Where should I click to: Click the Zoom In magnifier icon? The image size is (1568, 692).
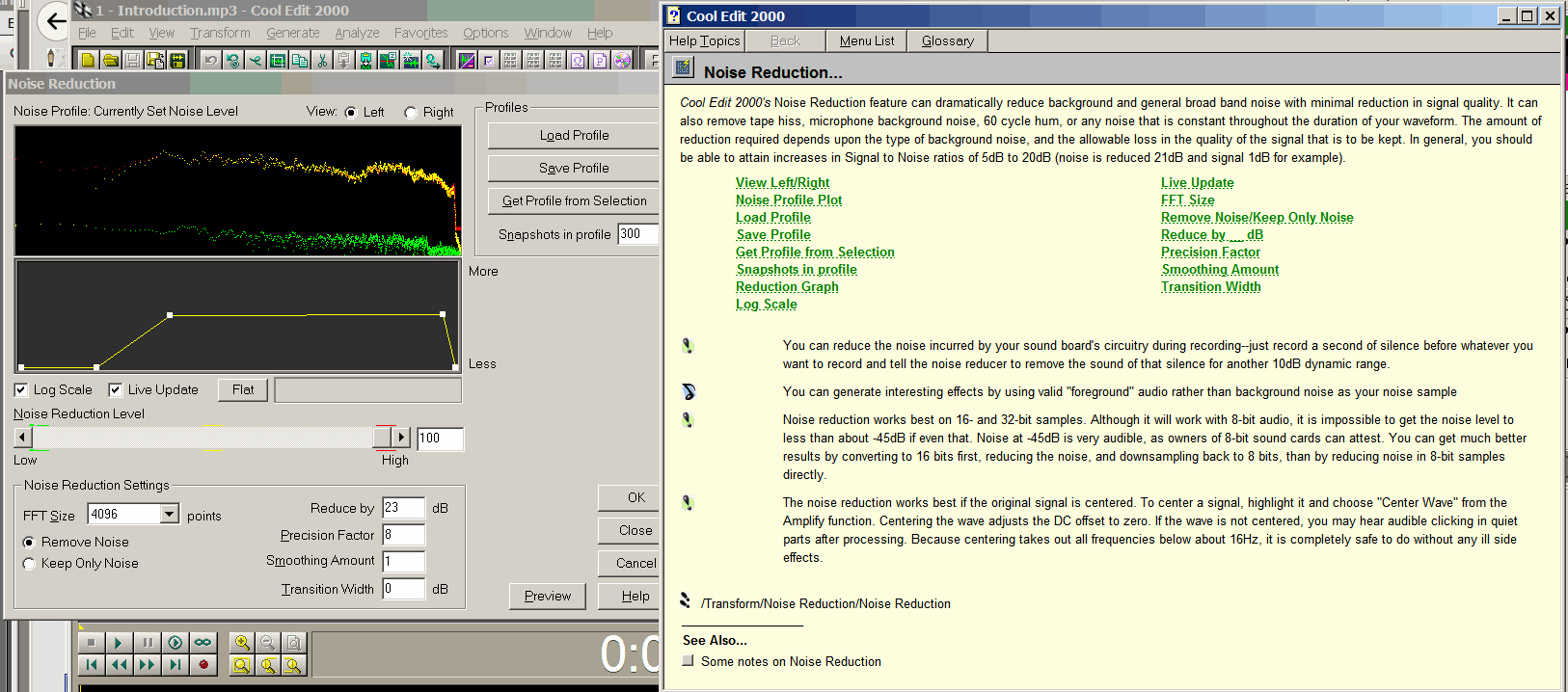click(x=242, y=642)
